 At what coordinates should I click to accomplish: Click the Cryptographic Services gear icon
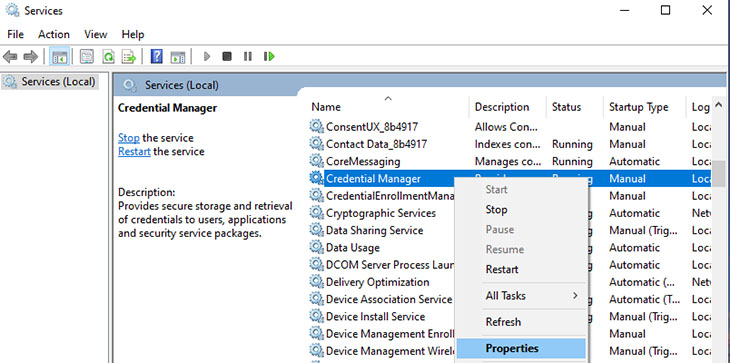pos(316,213)
